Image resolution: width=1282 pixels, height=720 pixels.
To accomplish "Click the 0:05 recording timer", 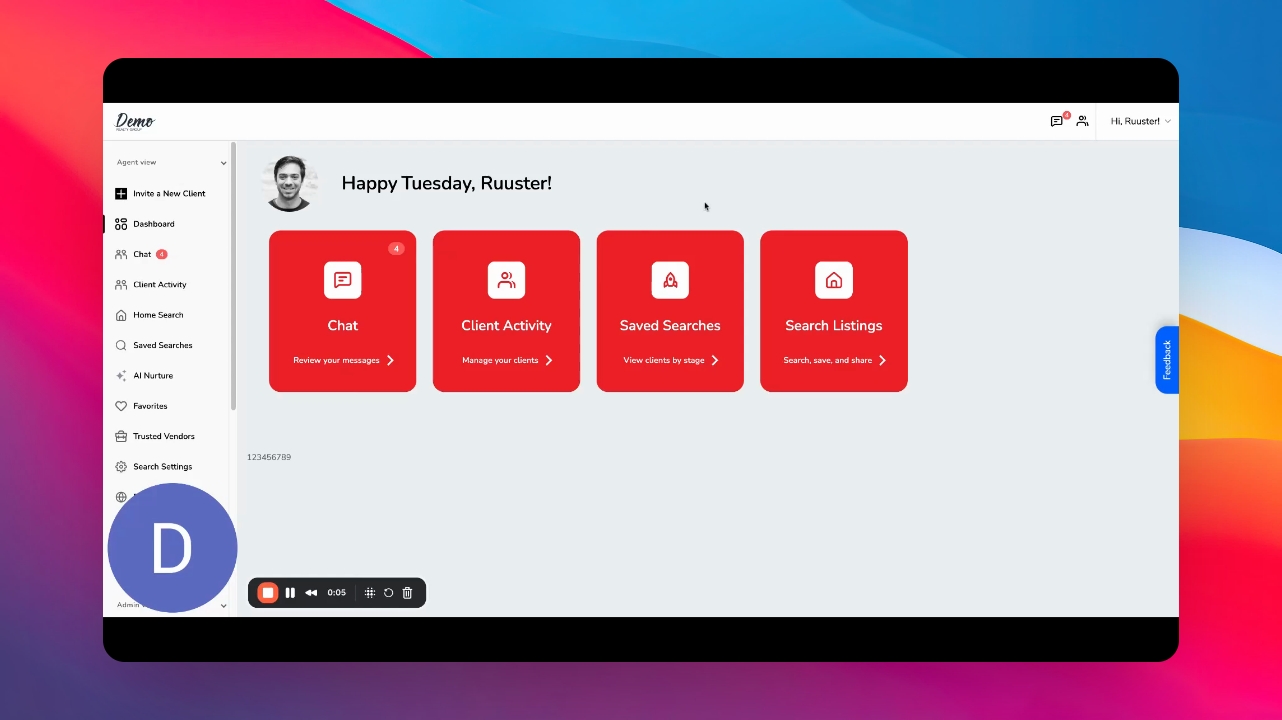I will point(337,593).
